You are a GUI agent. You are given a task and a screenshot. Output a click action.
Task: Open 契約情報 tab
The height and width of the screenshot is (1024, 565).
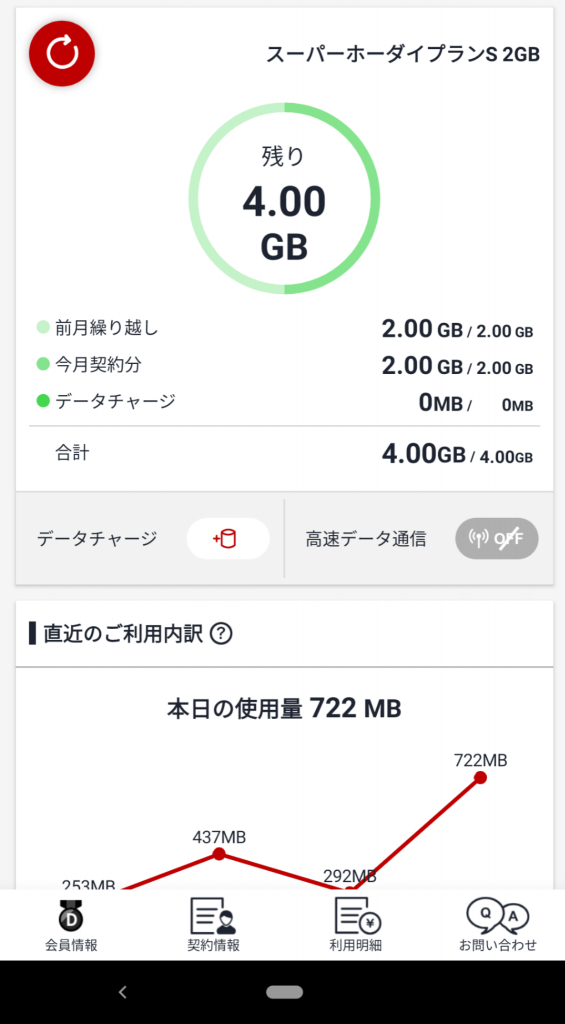coord(213,925)
